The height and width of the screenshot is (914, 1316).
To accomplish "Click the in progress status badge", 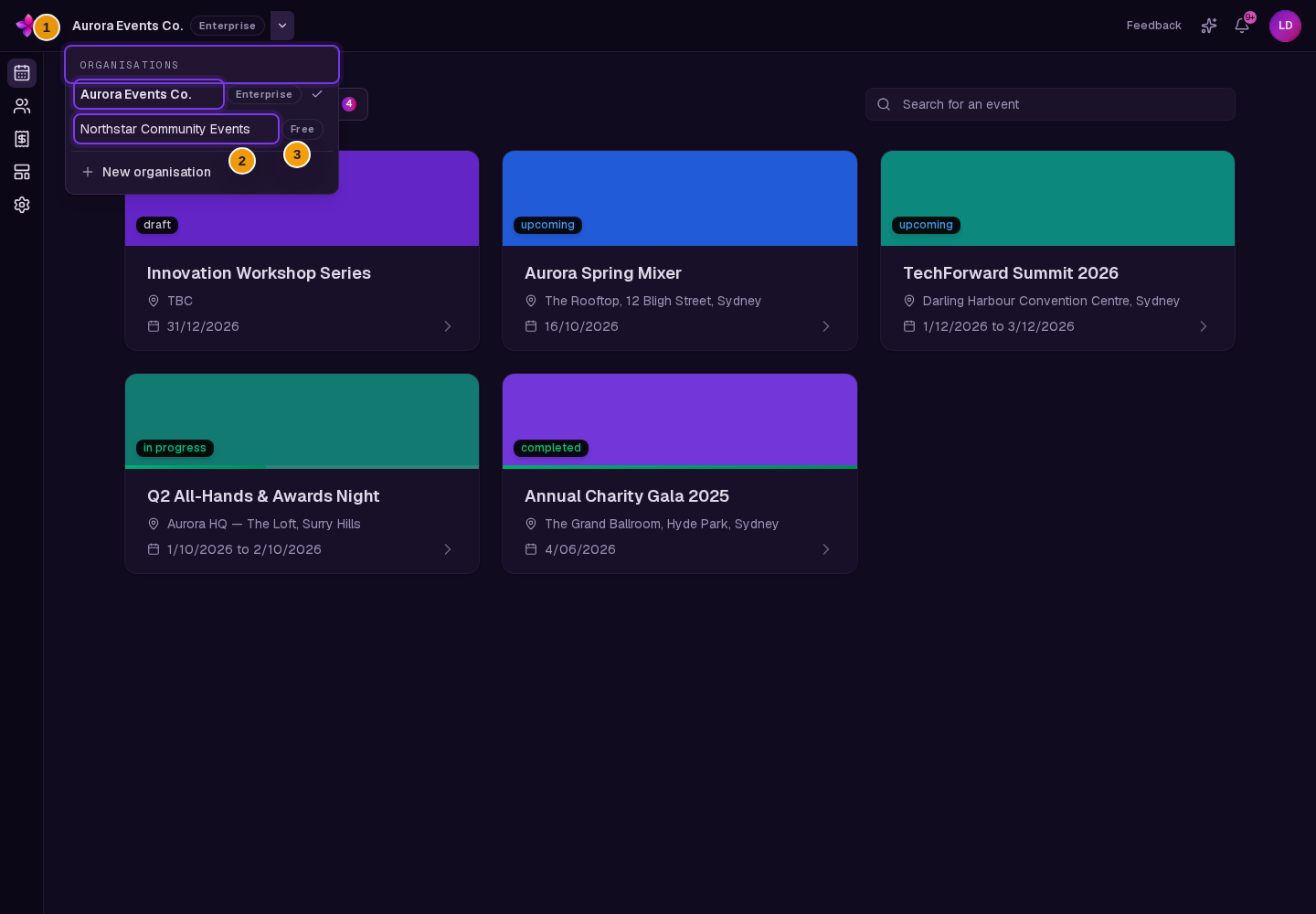I will click(175, 448).
